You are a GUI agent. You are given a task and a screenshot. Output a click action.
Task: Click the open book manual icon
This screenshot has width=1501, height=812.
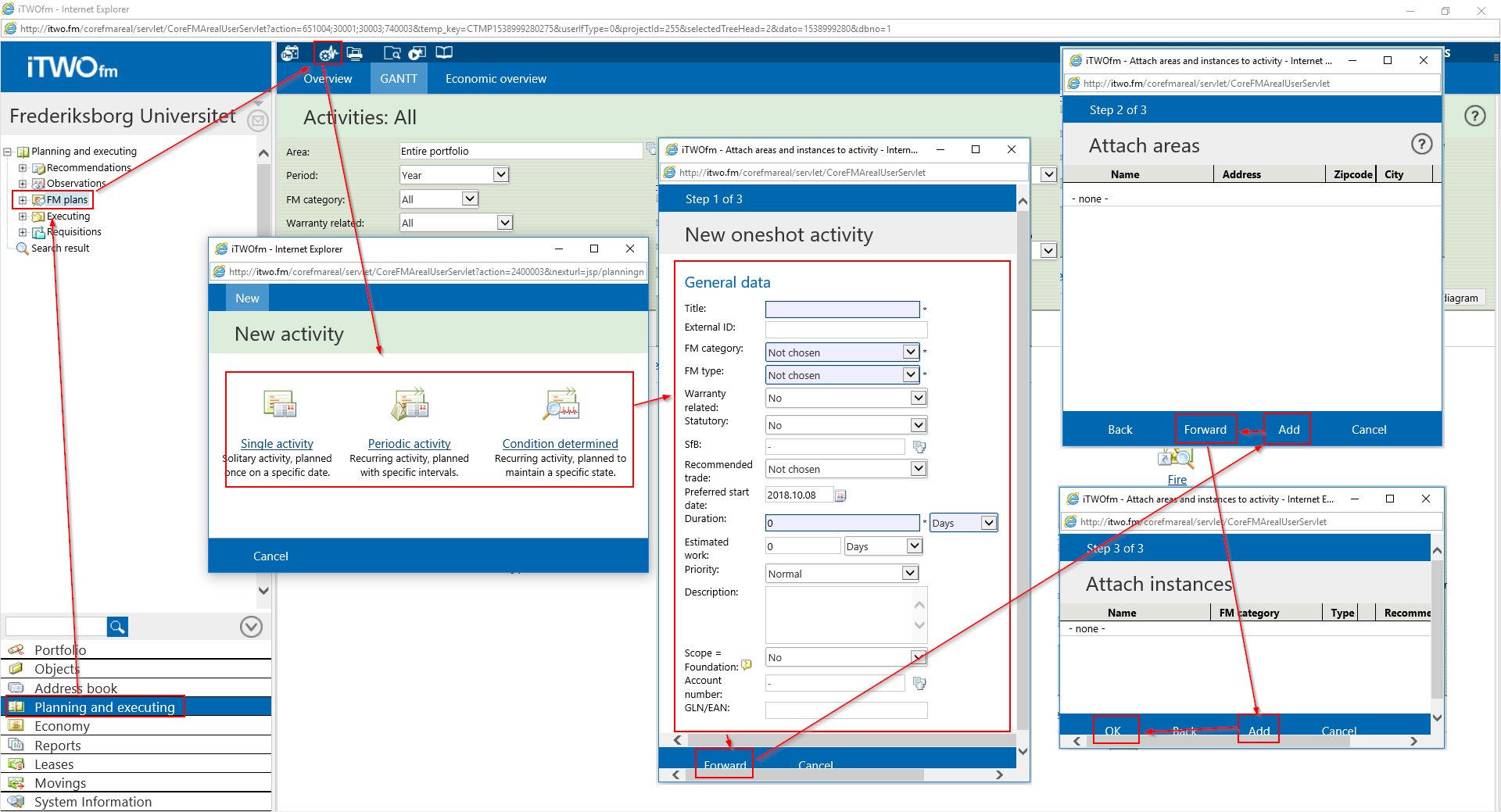click(444, 53)
